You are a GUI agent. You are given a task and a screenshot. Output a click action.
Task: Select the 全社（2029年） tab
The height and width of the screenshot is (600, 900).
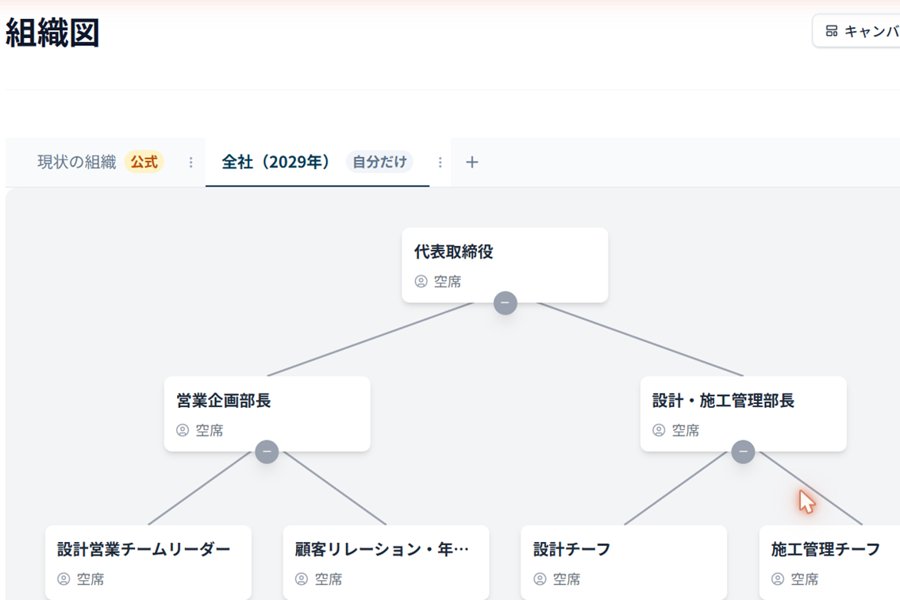tap(276, 162)
